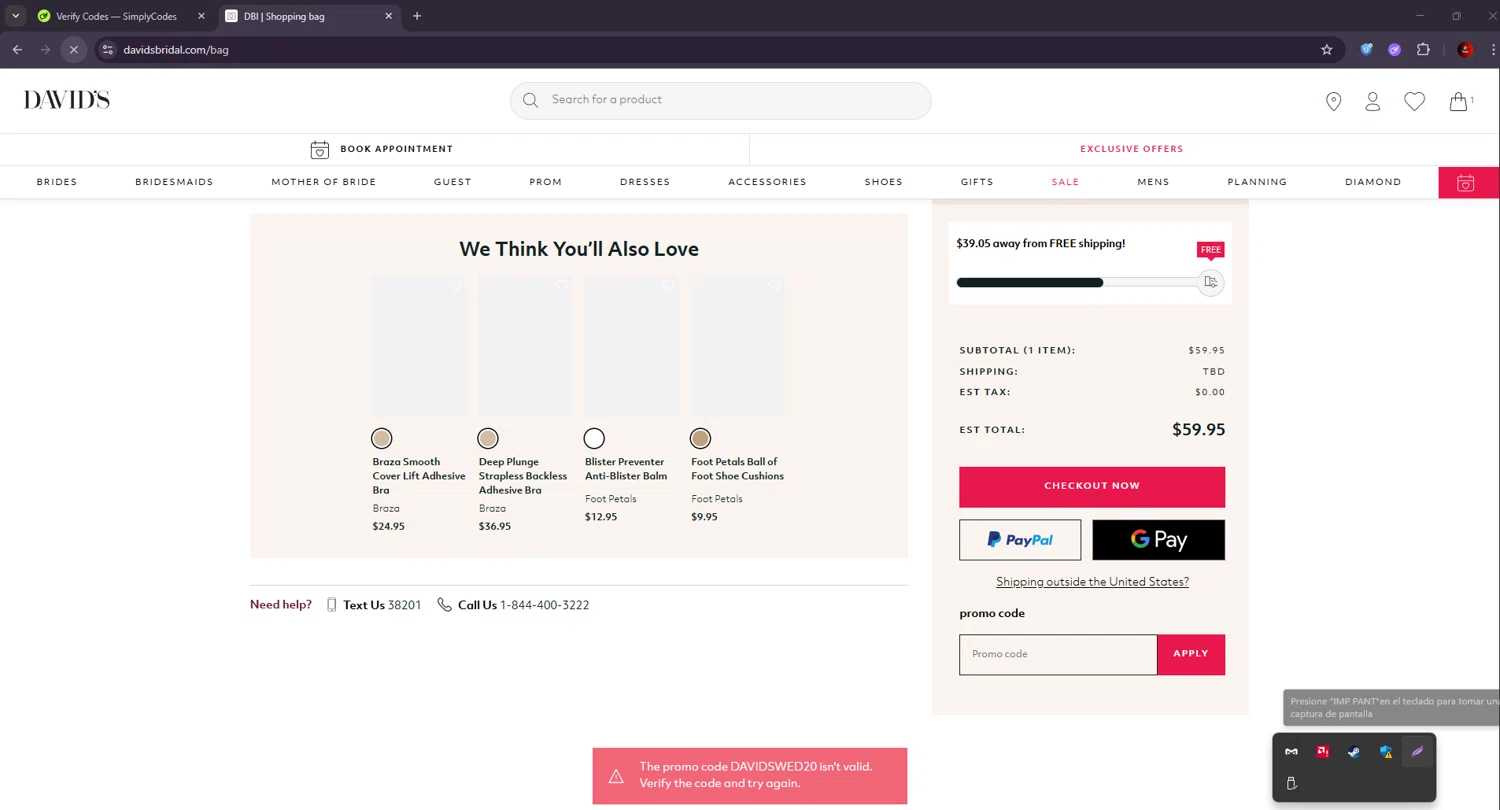The height and width of the screenshot is (810, 1500).
Task: Select white swatch for Blister Preventer Balm
Action: pyautogui.click(x=594, y=438)
